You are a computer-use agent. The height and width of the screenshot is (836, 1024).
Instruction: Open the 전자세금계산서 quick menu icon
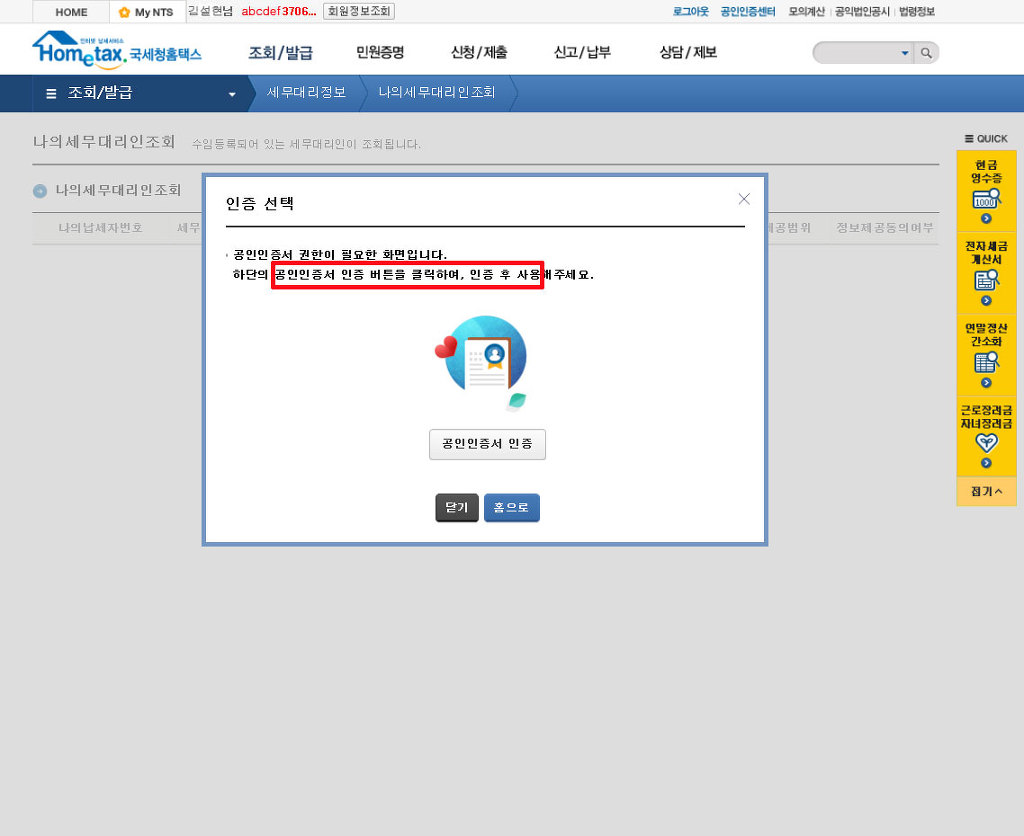coord(986,280)
